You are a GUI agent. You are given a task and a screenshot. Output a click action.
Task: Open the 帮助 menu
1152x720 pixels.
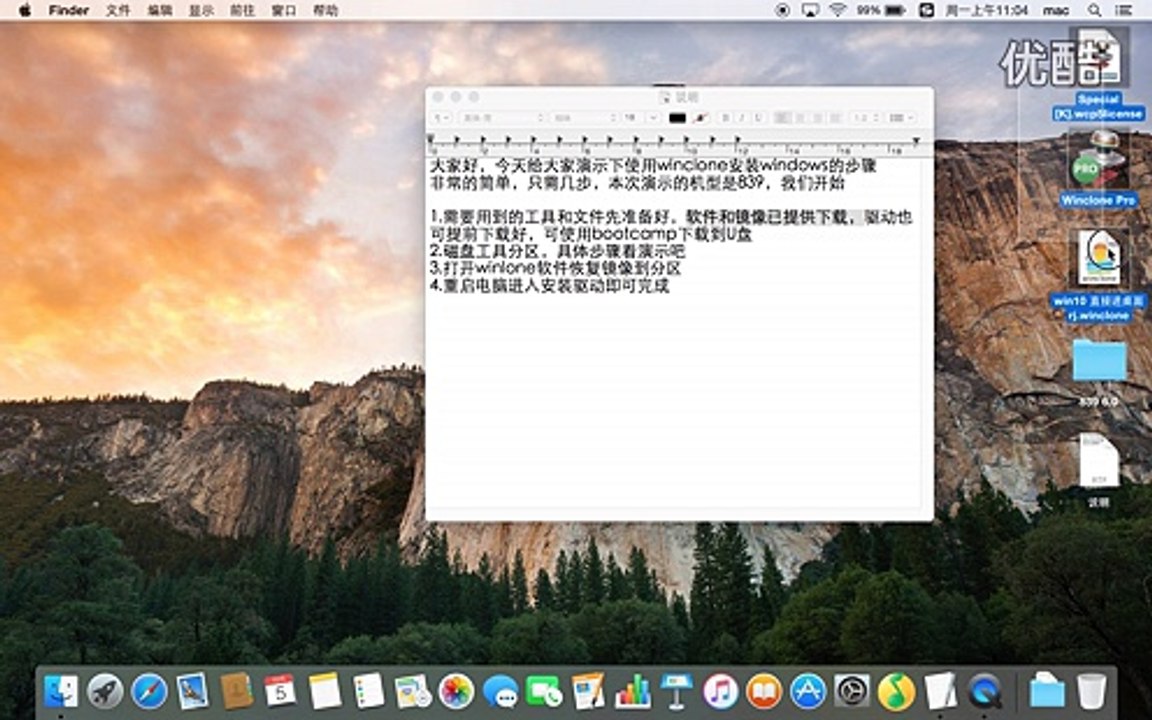[x=325, y=10]
